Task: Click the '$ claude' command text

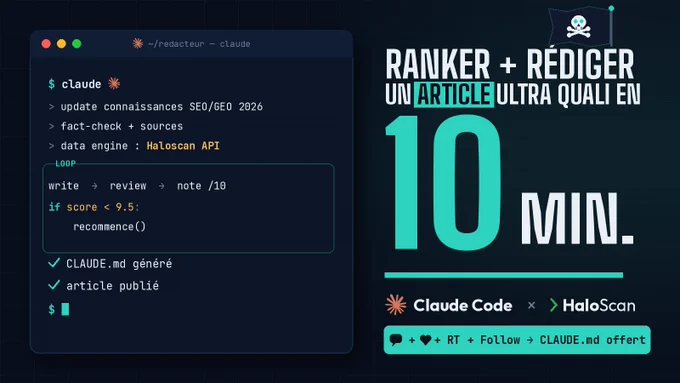Action: (x=75, y=84)
